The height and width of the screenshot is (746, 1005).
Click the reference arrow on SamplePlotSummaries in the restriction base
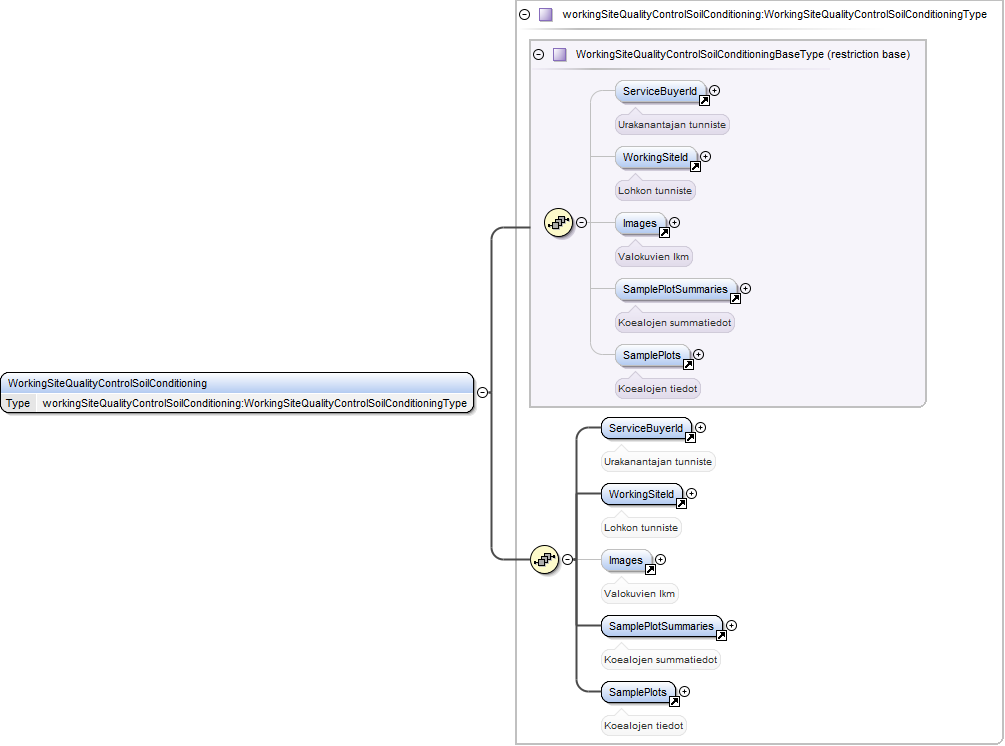[735, 299]
